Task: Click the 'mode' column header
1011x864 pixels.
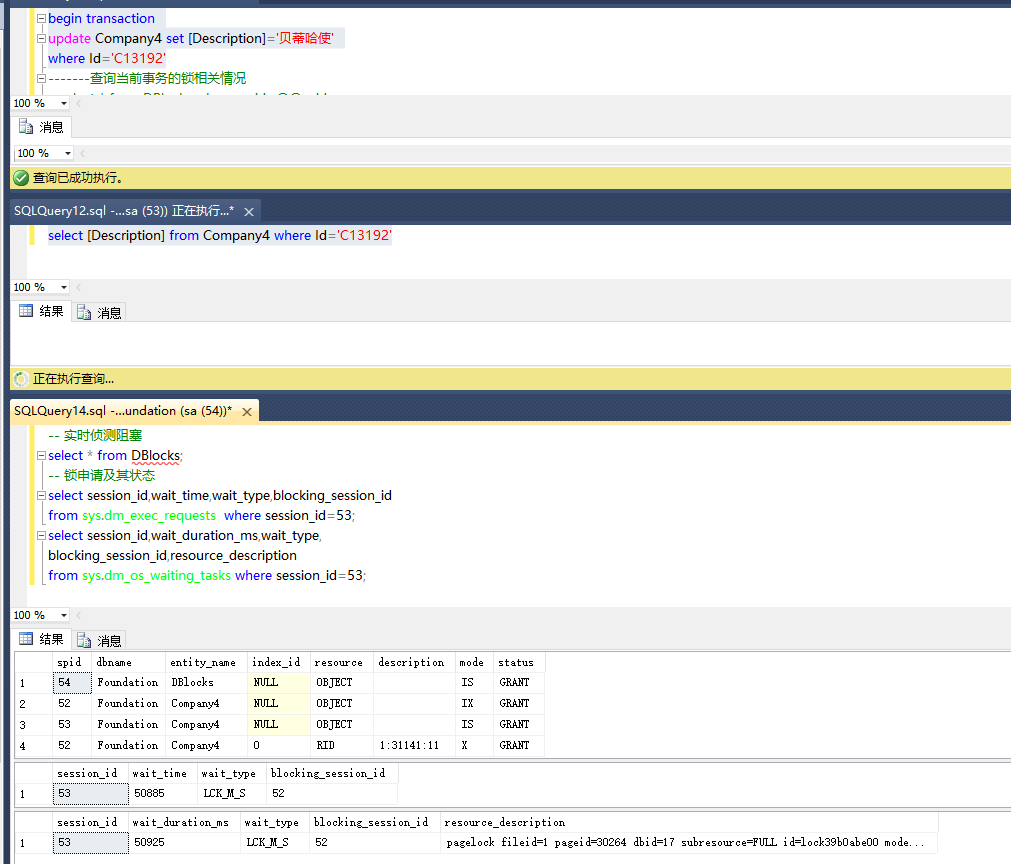Action: point(475,662)
